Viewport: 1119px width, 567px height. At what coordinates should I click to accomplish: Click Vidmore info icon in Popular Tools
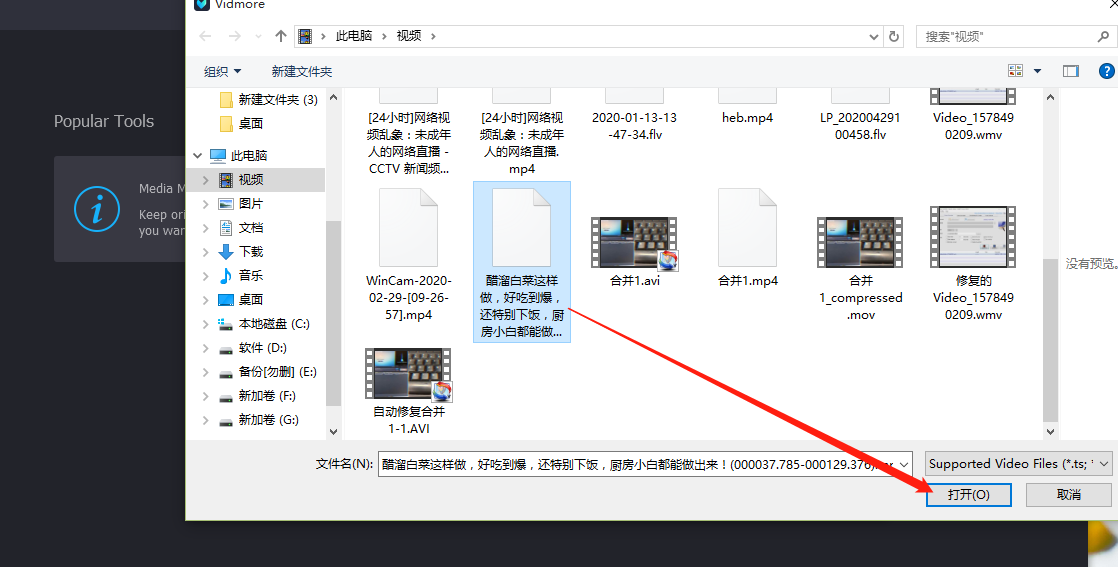[96, 209]
